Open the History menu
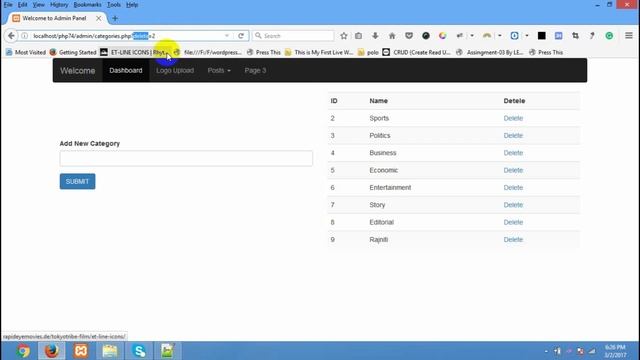 [x=59, y=5]
